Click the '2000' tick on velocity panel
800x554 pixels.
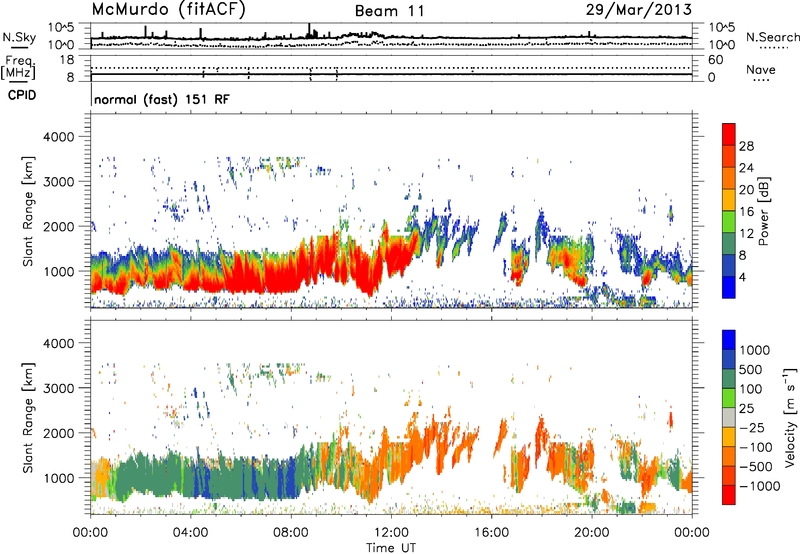point(59,433)
